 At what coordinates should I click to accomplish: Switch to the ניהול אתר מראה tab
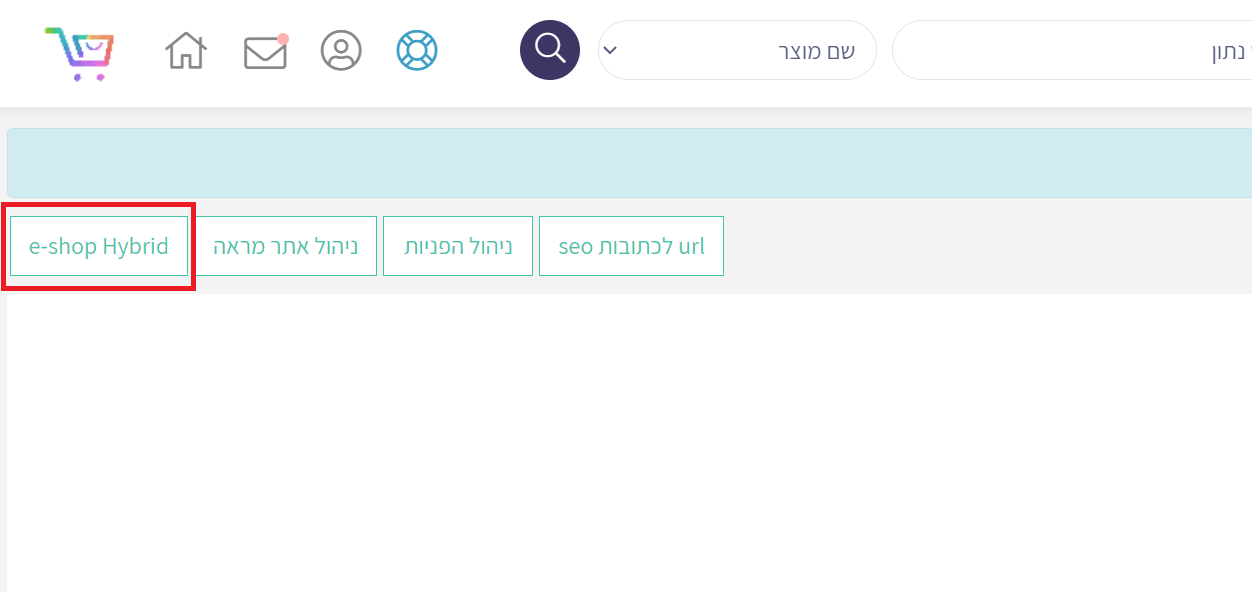[x=285, y=246]
